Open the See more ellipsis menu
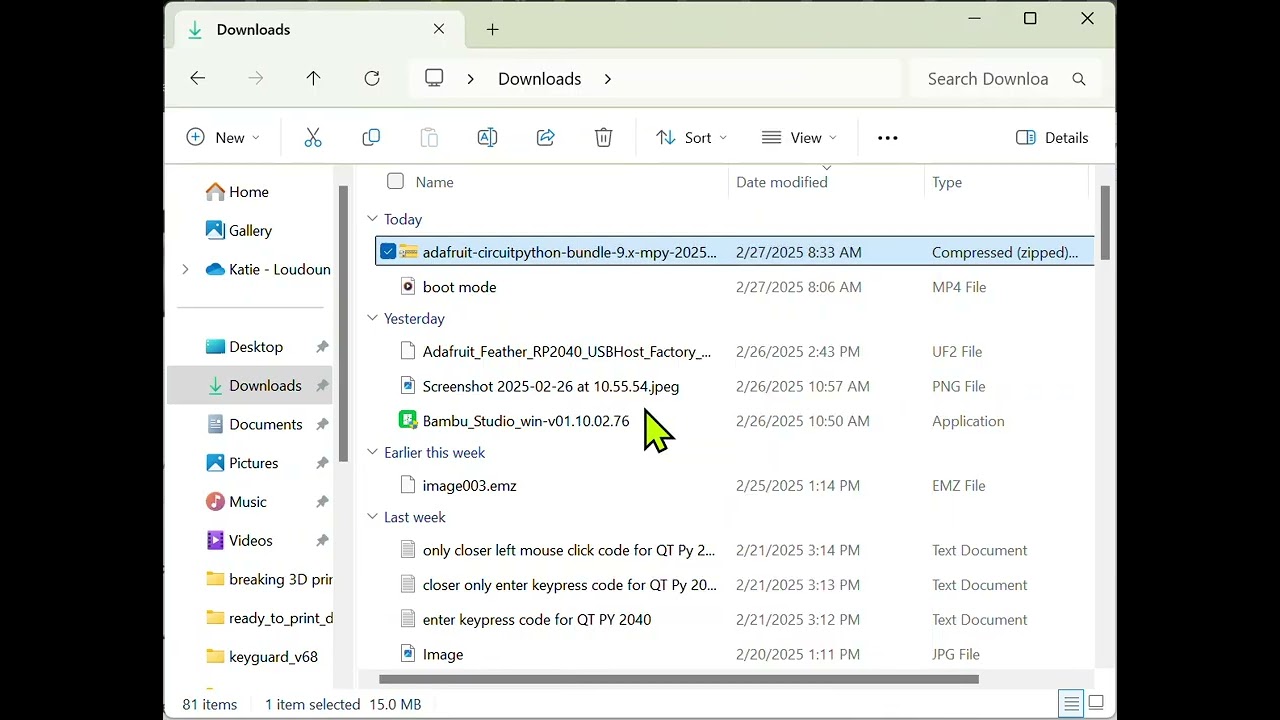 click(x=888, y=138)
